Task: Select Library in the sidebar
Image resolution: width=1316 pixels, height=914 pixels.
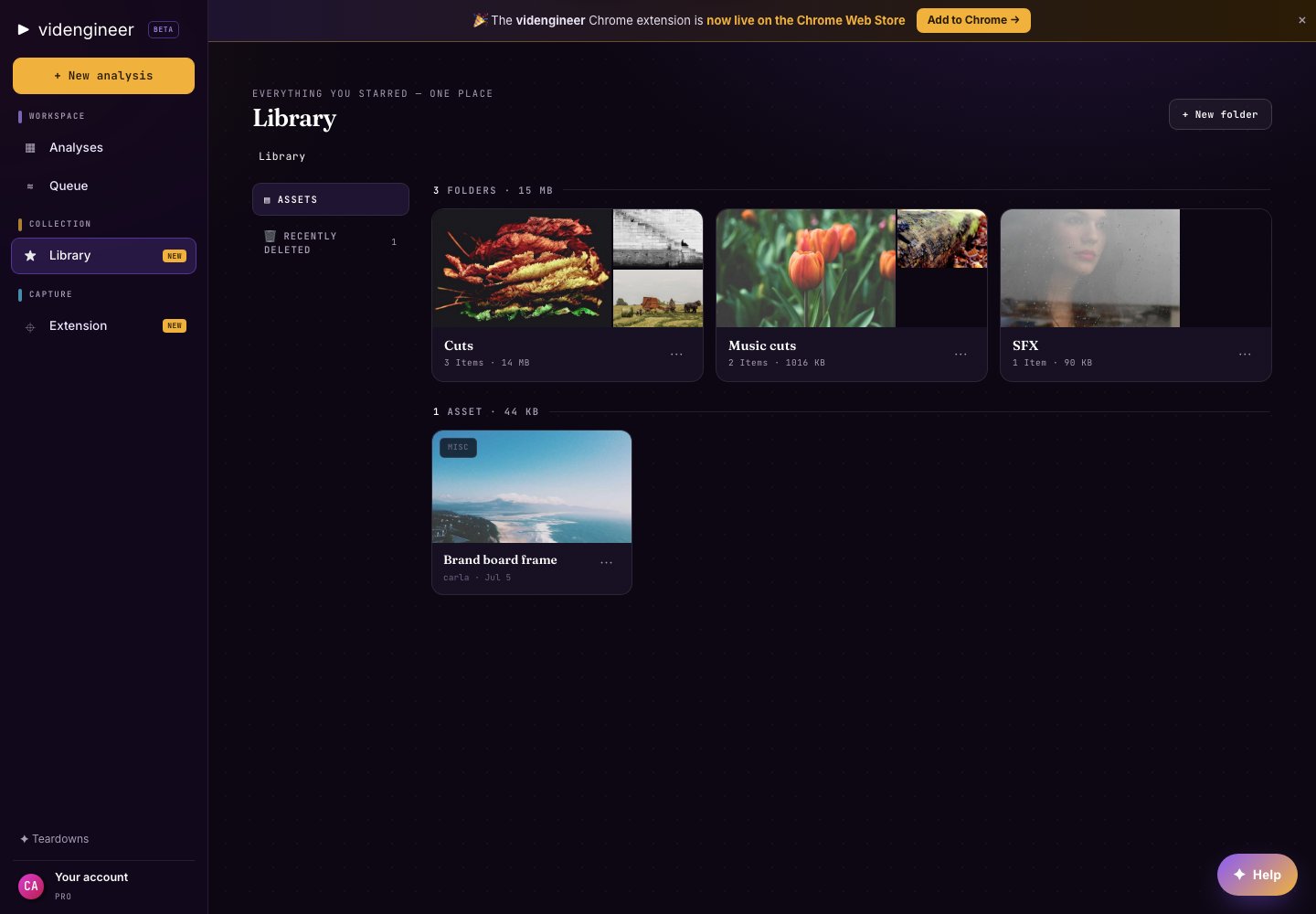Action: point(103,256)
